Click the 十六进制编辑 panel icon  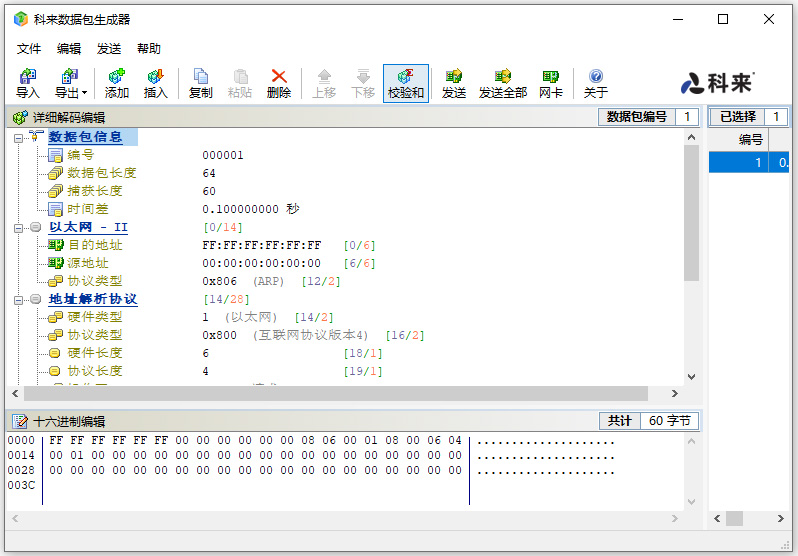[20, 422]
